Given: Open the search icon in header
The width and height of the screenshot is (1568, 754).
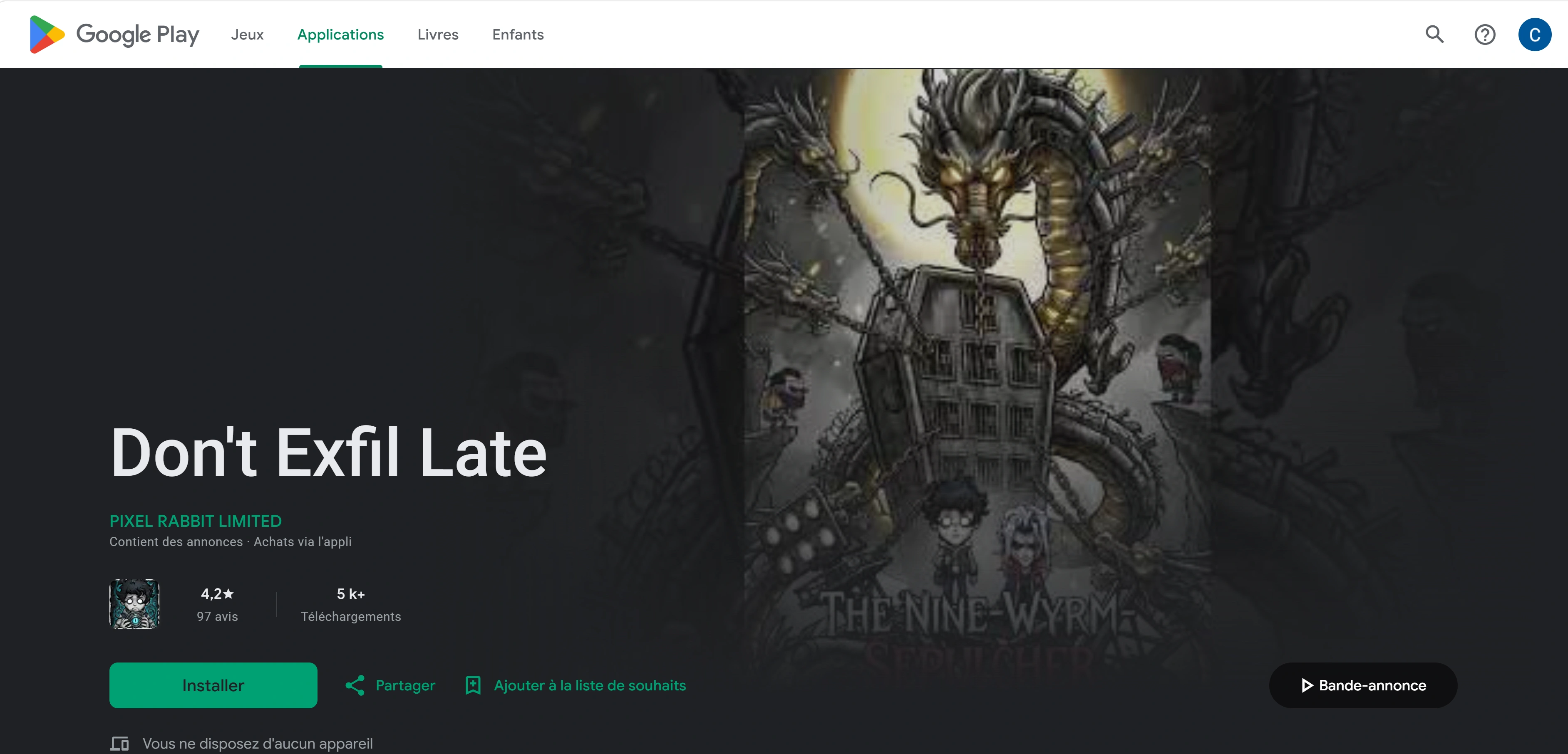Looking at the screenshot, I should [1434, 35].
